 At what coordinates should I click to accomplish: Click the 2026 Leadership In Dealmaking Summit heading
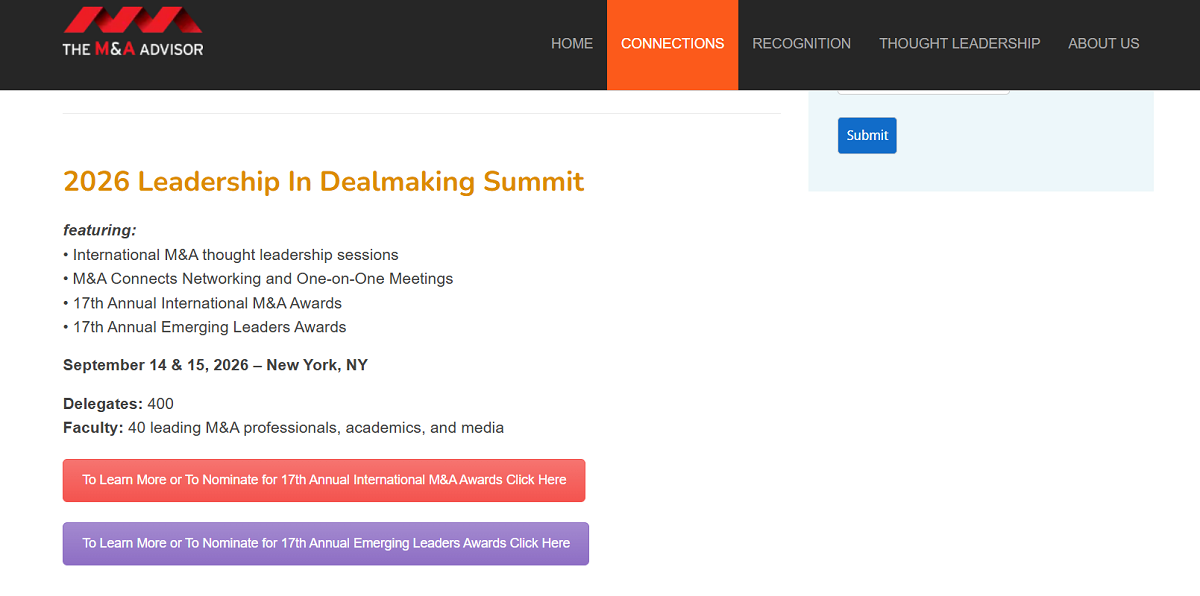point(323,181)
